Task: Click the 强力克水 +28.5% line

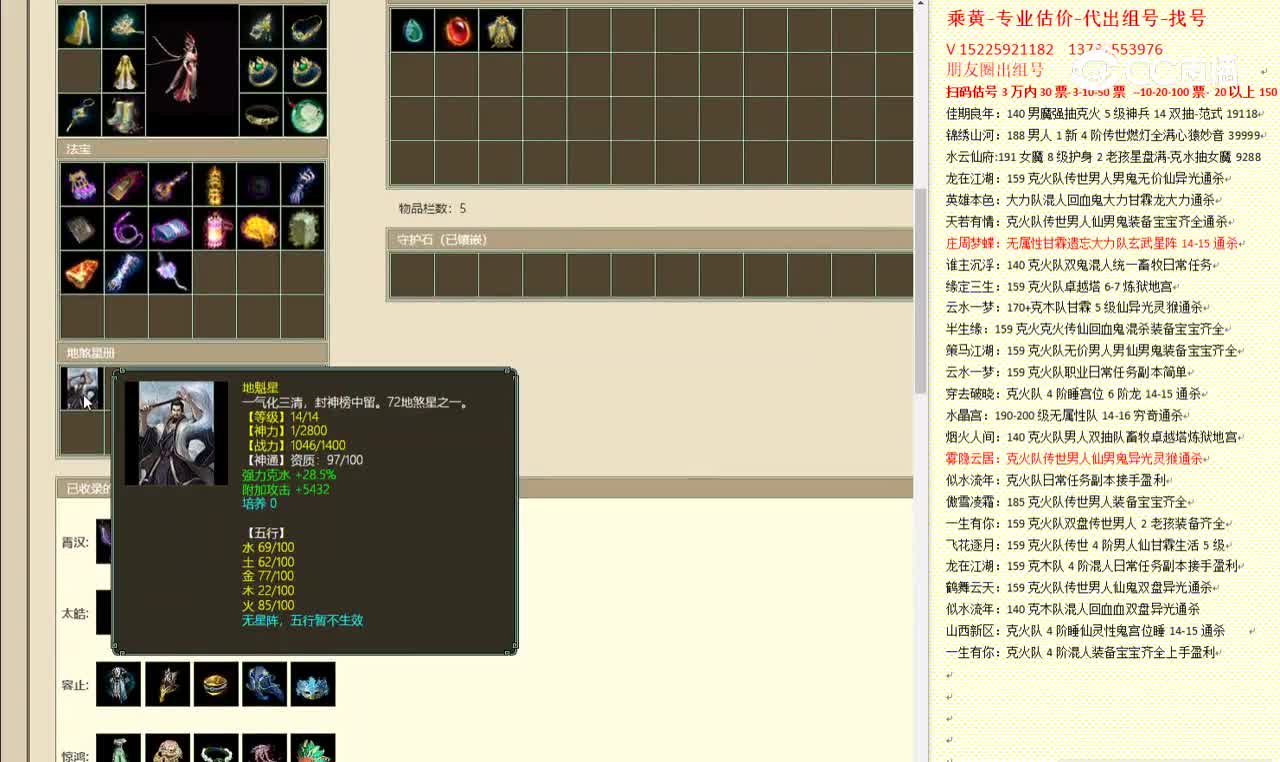Action: [x=289, y=475]
